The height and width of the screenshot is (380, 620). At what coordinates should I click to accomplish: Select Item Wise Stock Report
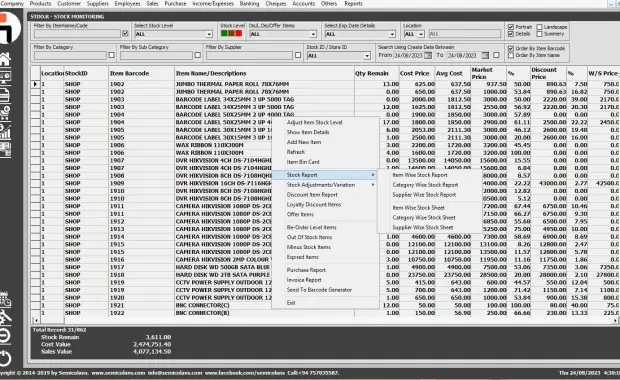[420, 175]
